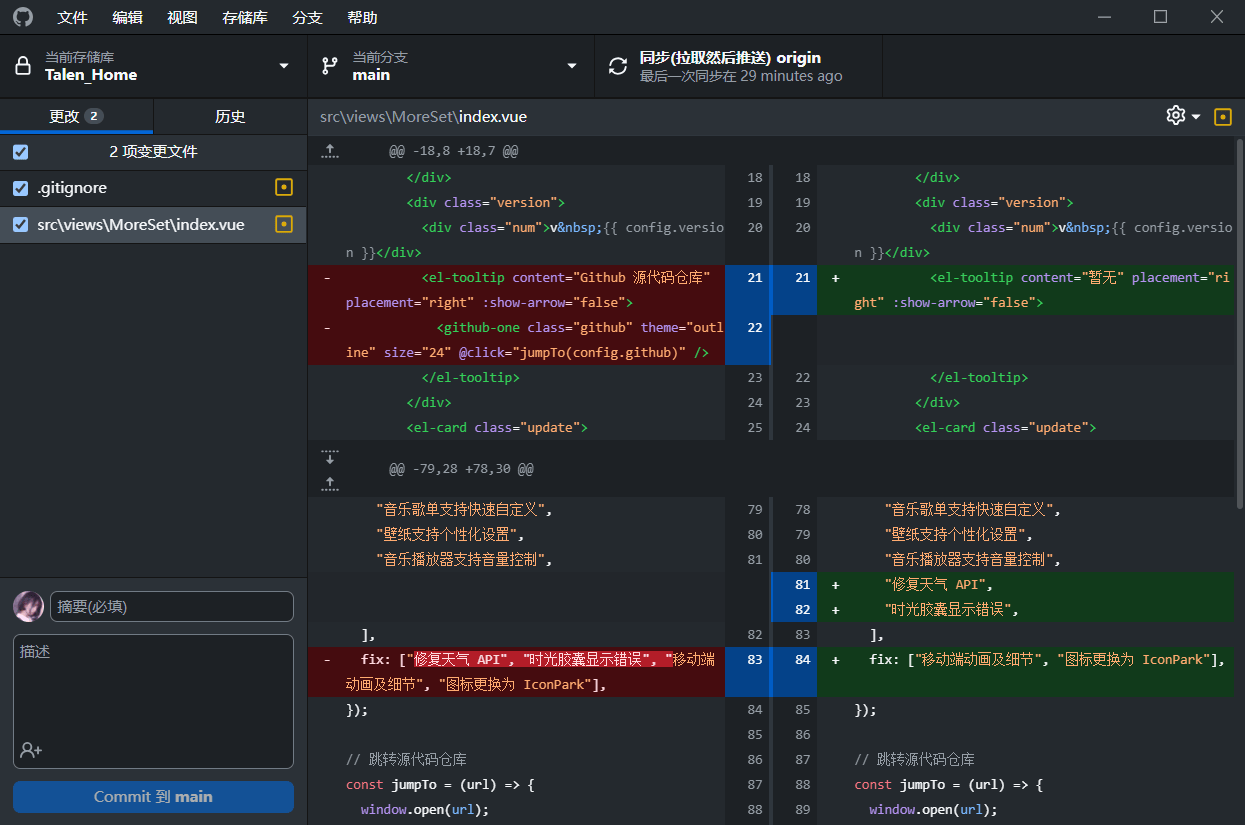1245x825 pixels.
Task: Click modified status icon beside src\views\MoreSet\index.vue
Action: click(x=284, y=225)
